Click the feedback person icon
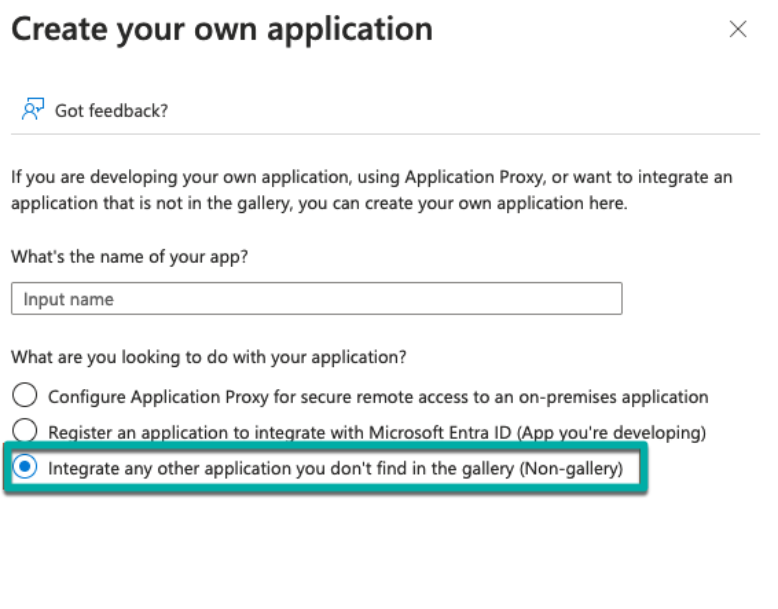This screenshot has width=778, height=609. tap(33, 110)
